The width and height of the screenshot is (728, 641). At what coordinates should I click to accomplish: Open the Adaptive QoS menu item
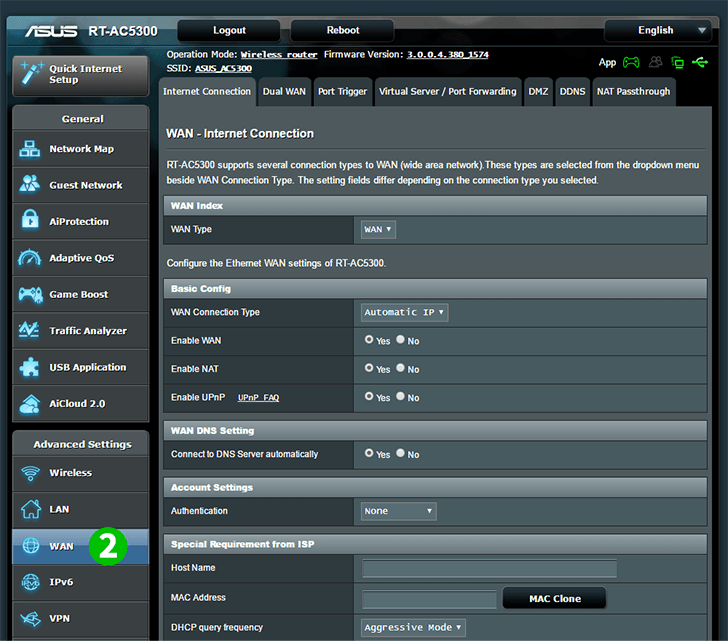(81, 258)
